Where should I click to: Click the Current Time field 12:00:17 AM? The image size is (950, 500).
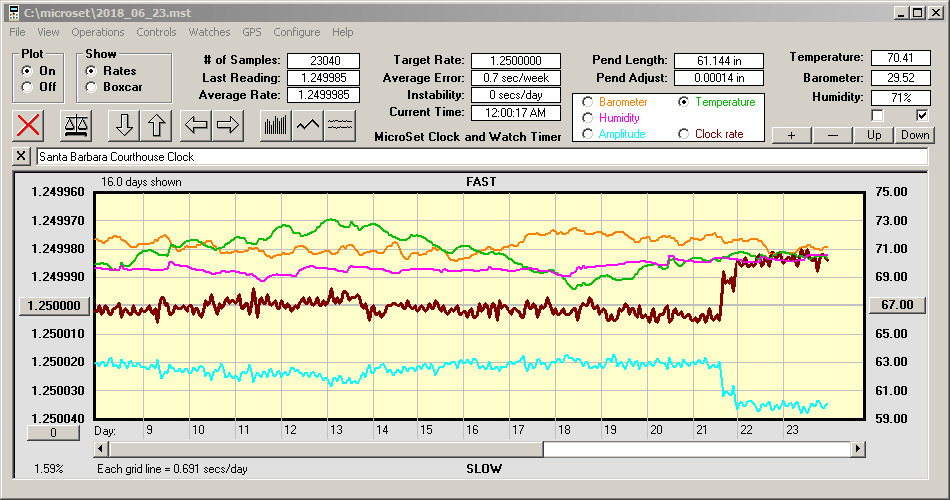pyautogui.click(x=516, y=112)
